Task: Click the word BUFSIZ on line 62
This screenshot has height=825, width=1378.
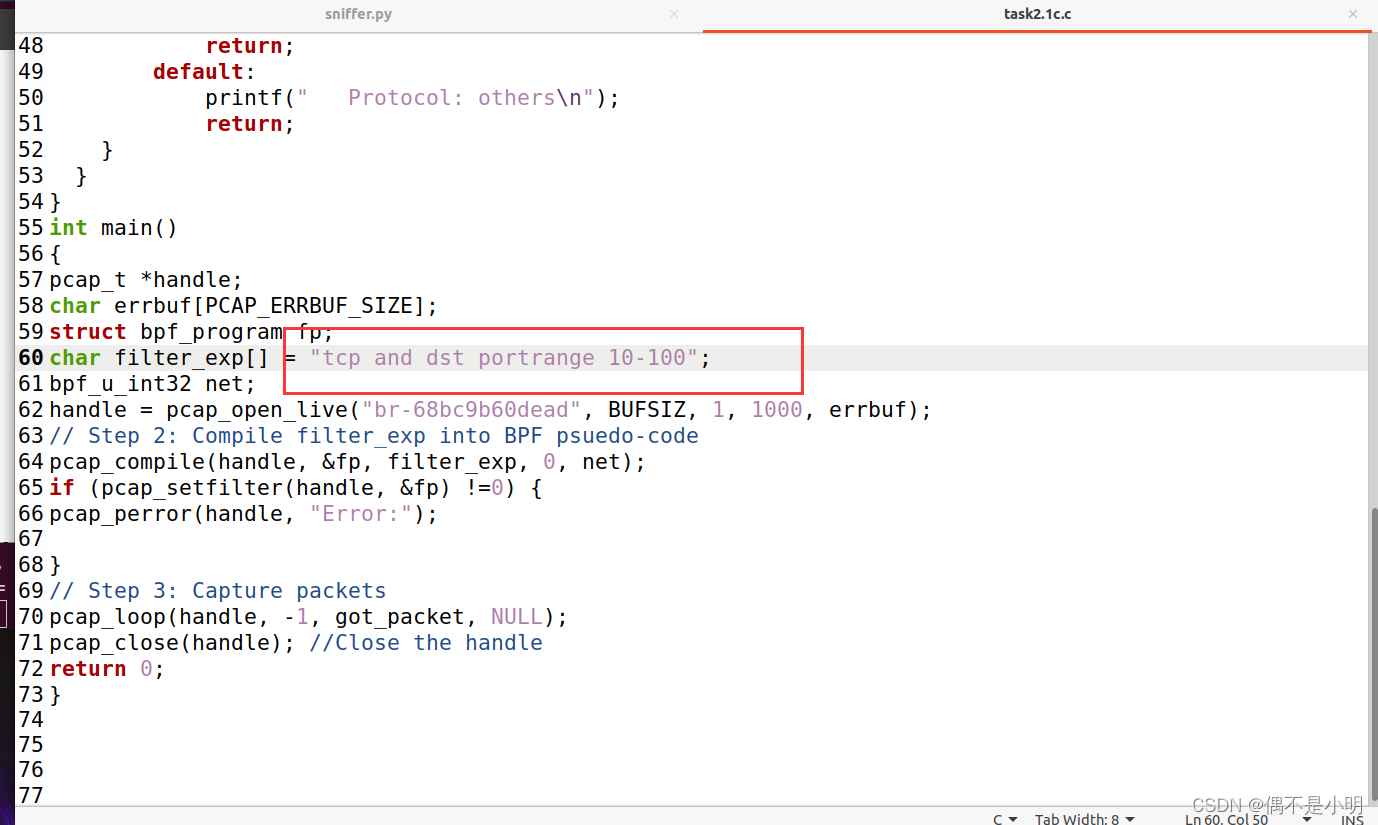Action: click(x=650, y=409)
